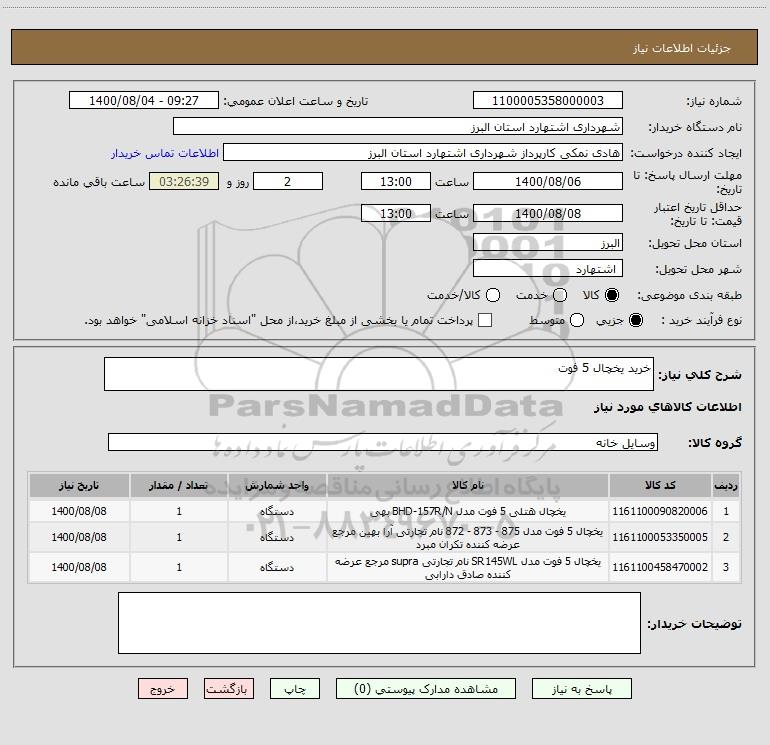The width and height of the screenshot is (770, 745).
Task: Click item code 1161100458470002
Action: click(x=660, y=567)
